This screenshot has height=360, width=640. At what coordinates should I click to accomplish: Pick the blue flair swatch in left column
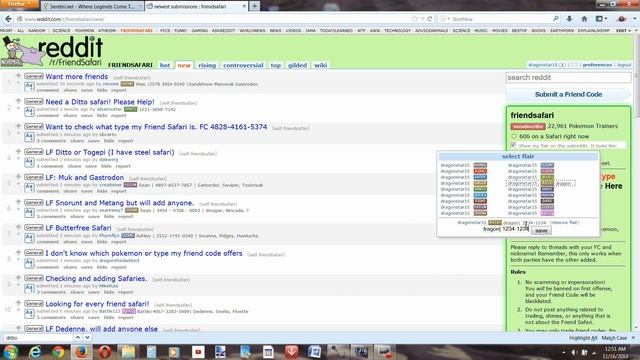480,177
